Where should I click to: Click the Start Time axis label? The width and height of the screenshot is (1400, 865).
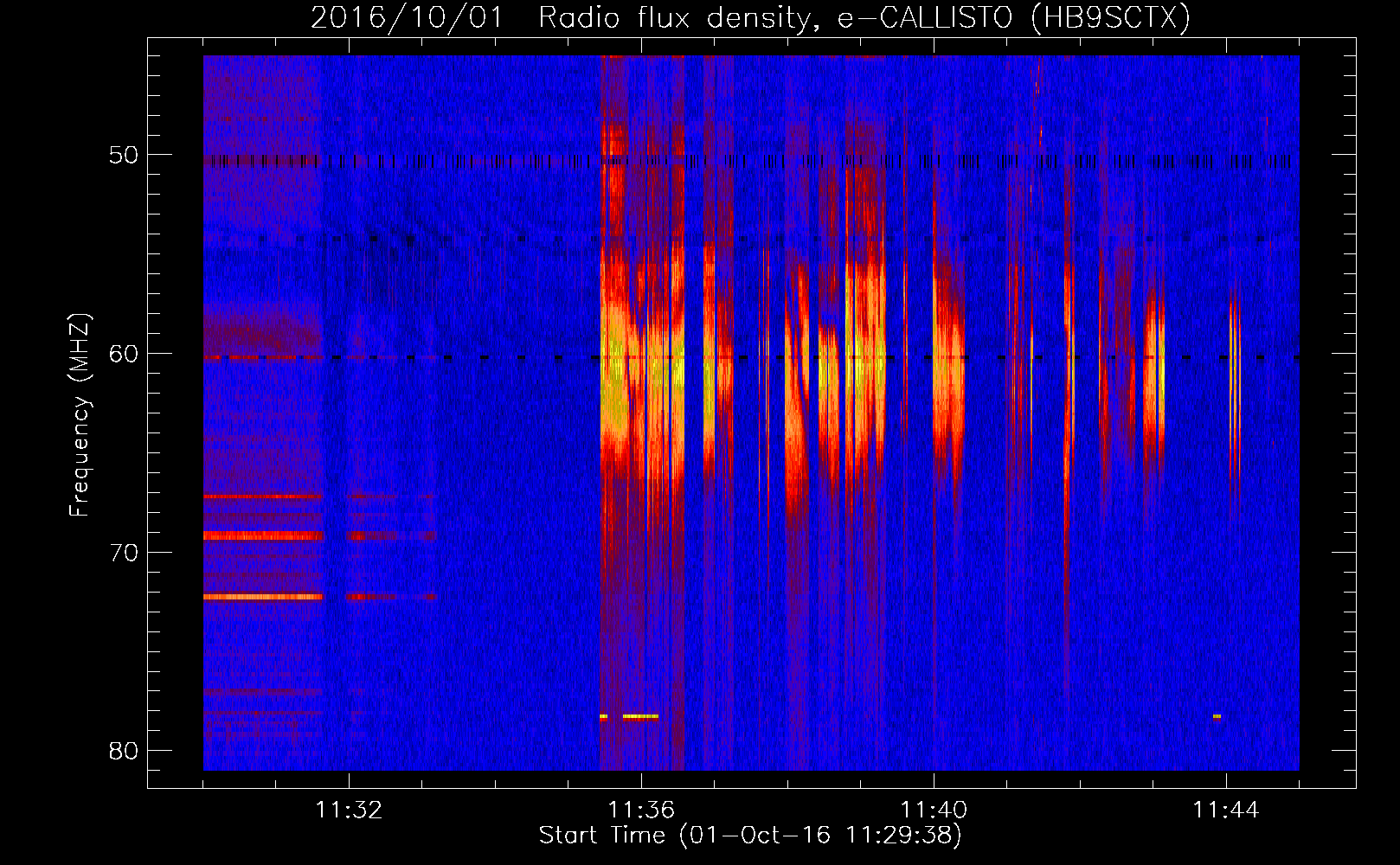pyautogui.click(x=750, y=835)
